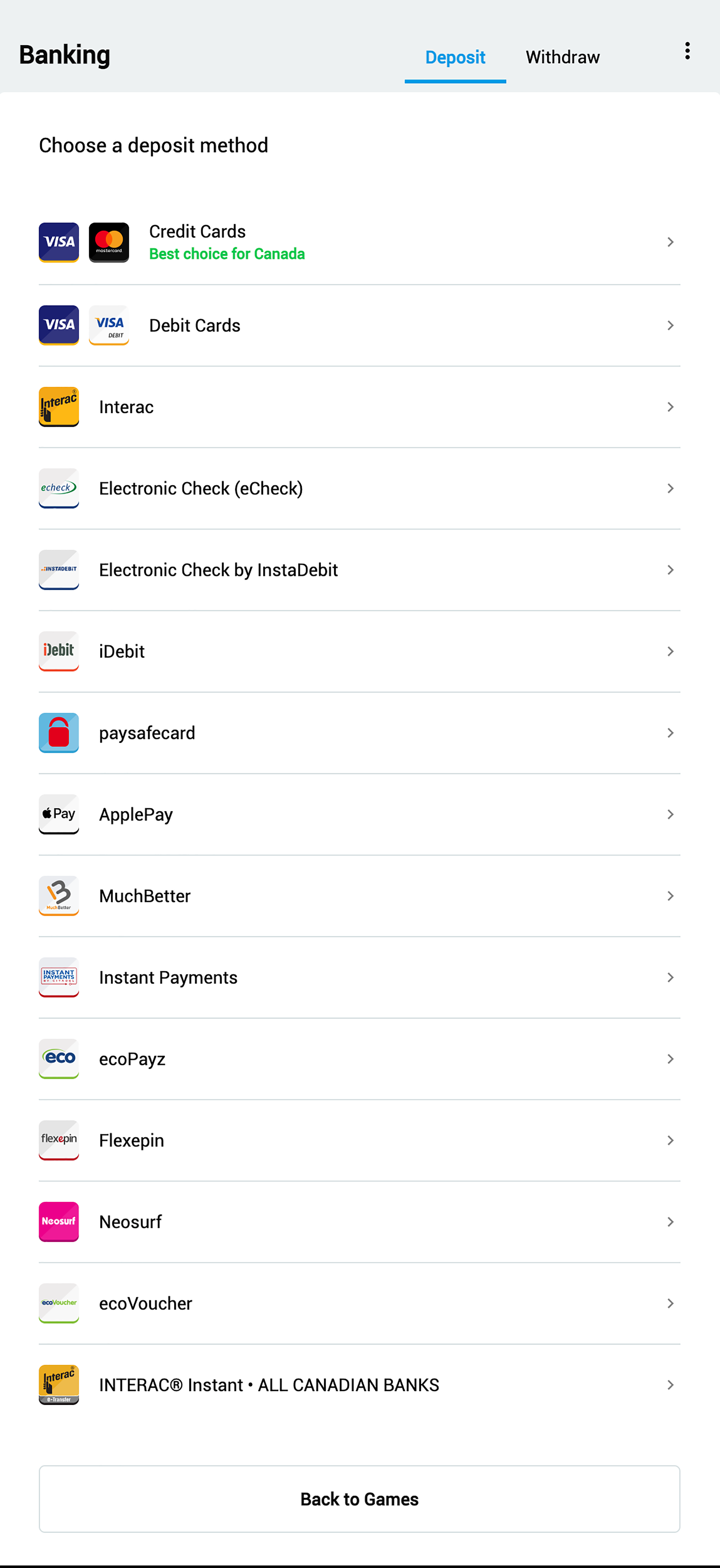The height and width of the screenshot is (1568, 720).
Task: Expand Instant Payments with its chevron
Action: pos(670,977)
